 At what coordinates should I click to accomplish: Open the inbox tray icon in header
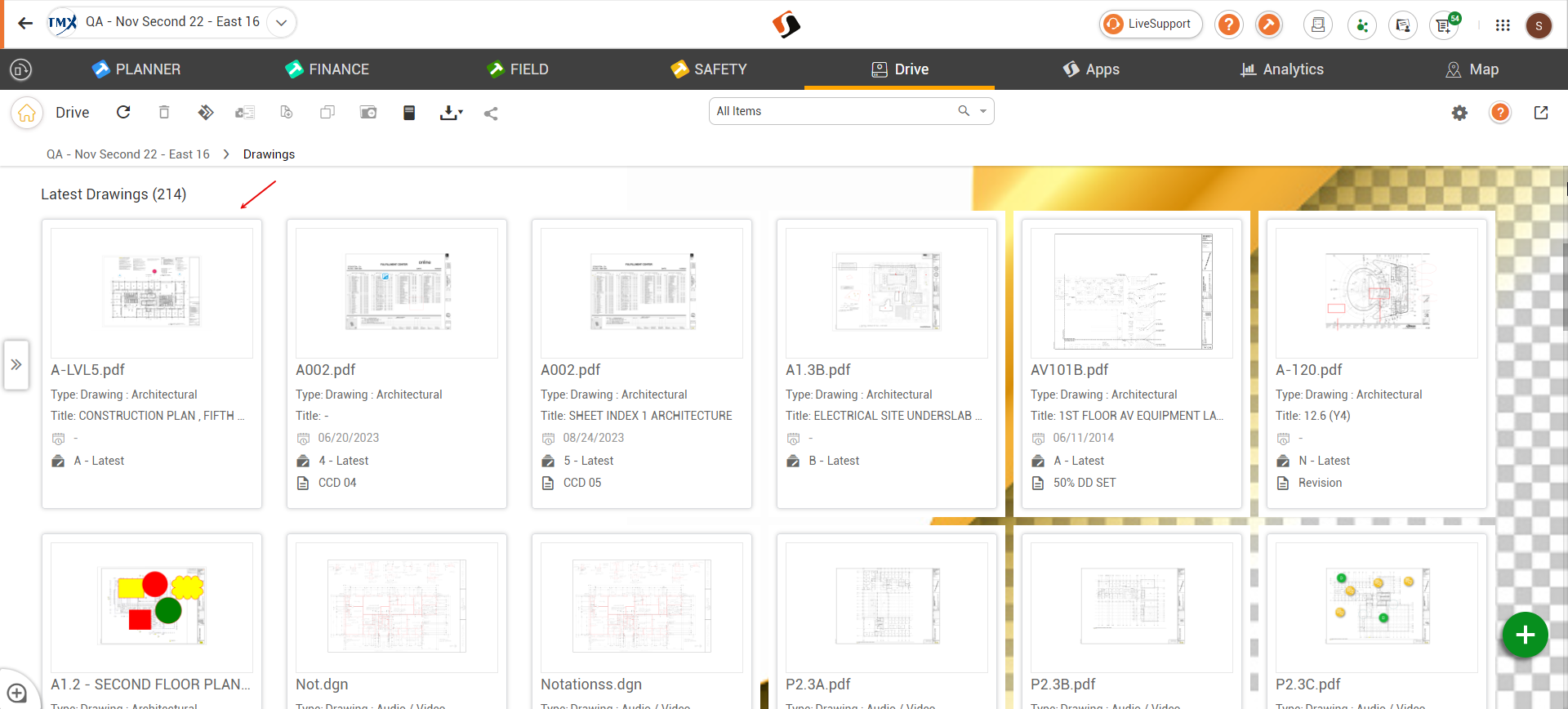point(1318,25)
